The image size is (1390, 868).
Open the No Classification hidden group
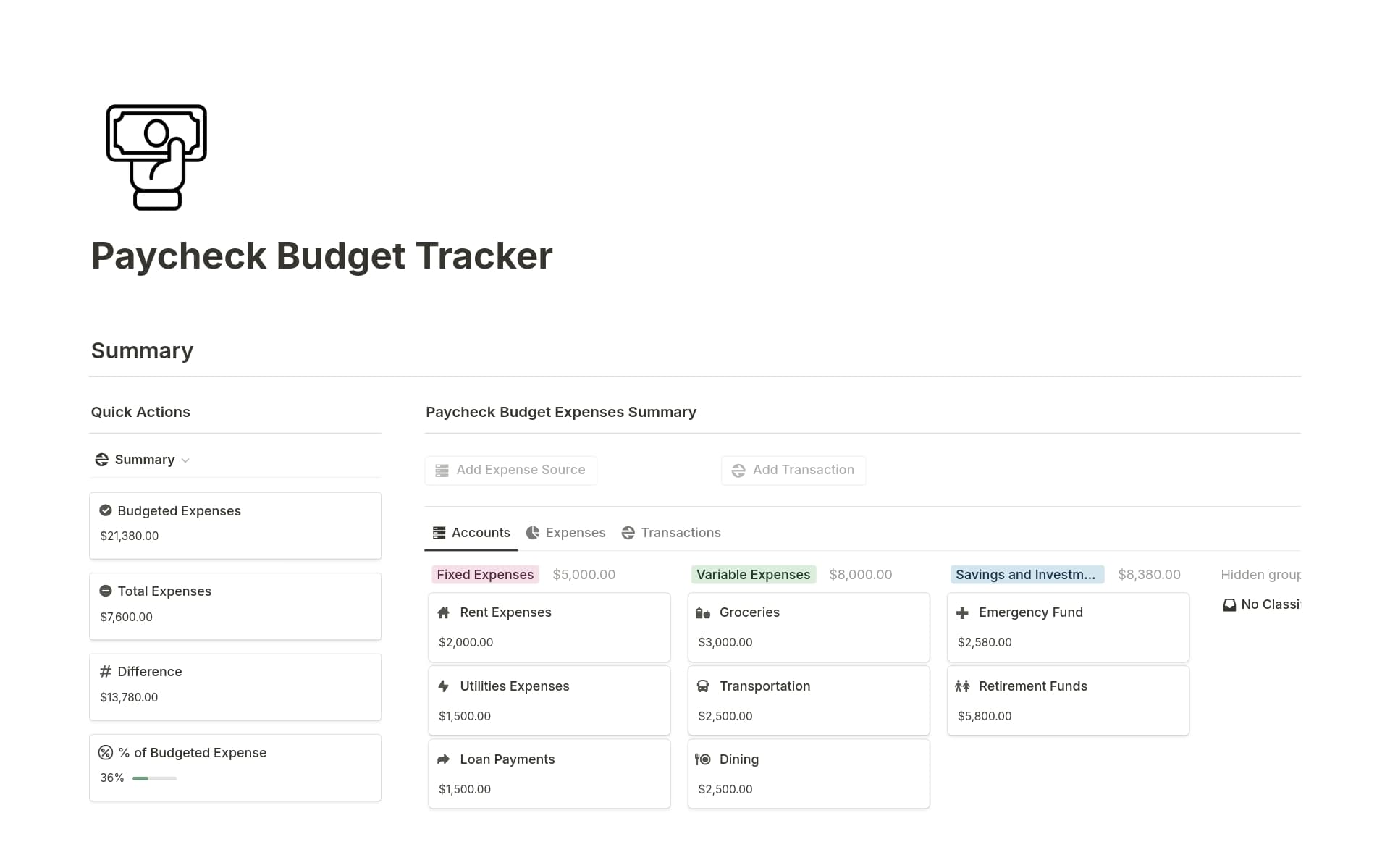(x=1263, y=604)
